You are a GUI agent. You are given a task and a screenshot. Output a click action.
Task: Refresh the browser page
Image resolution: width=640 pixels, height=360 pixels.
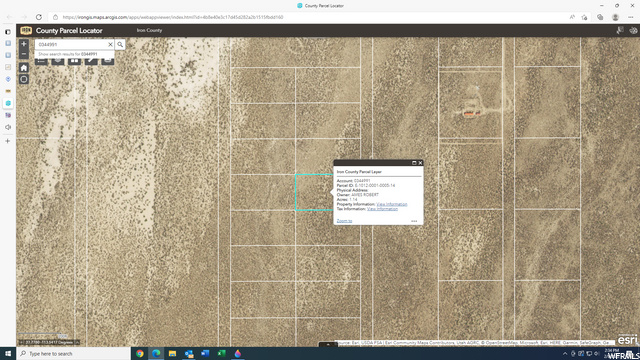click(x=39, y=17)
